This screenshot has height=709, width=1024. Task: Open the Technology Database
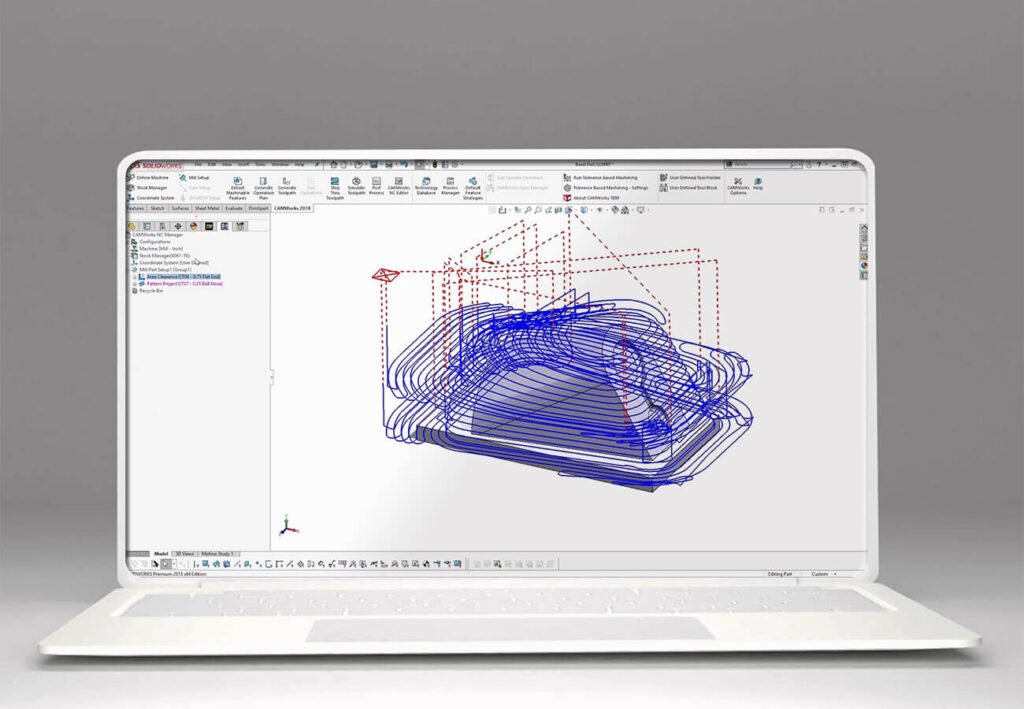tap(425, 182)
